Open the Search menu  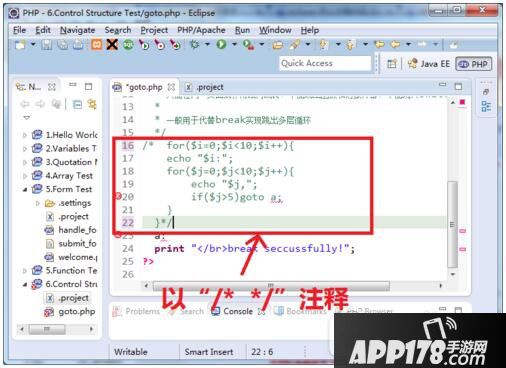pyautogui.click(x=118, y=30)
